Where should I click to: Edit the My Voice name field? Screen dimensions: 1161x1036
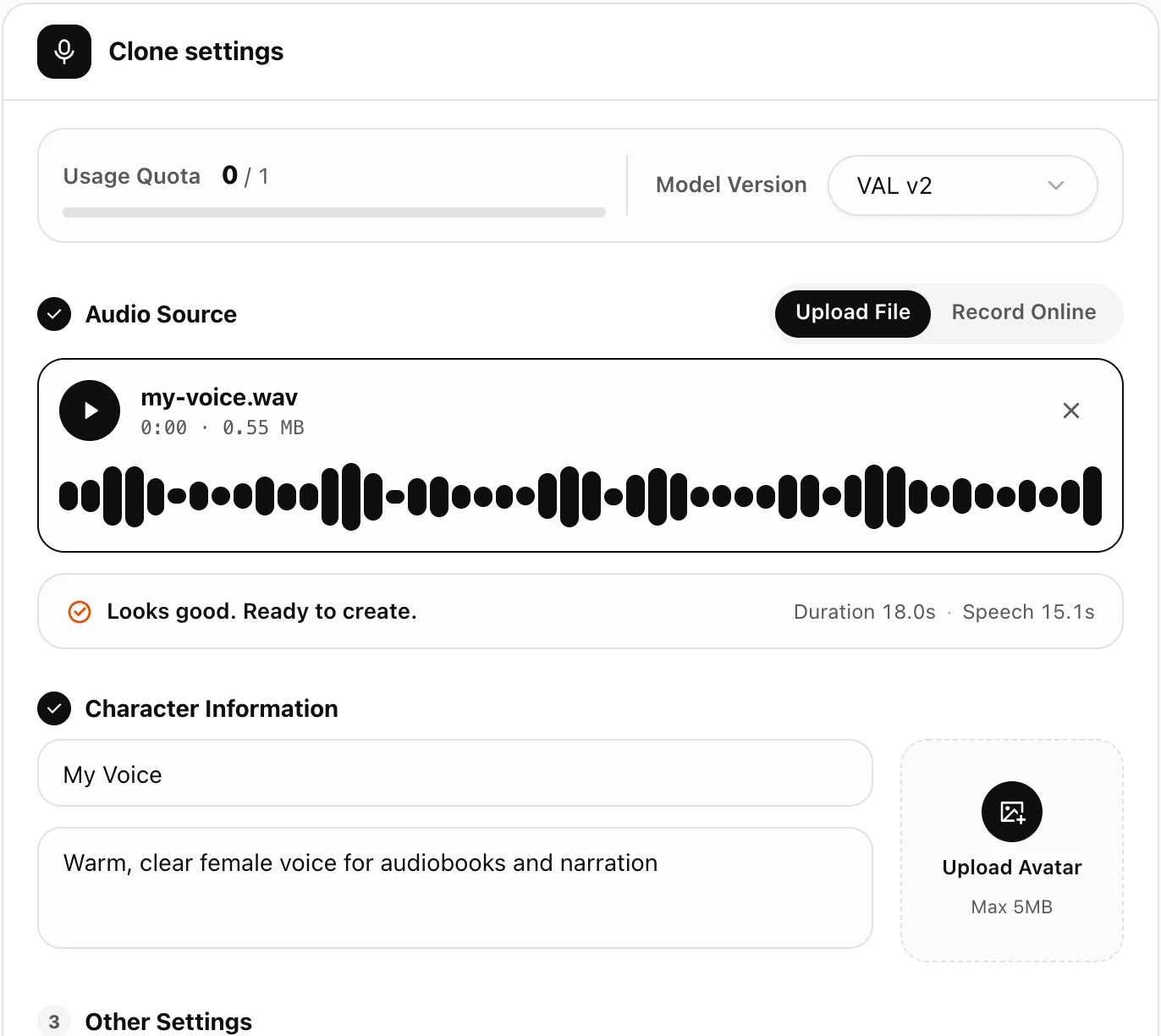(x=455, y=774)
